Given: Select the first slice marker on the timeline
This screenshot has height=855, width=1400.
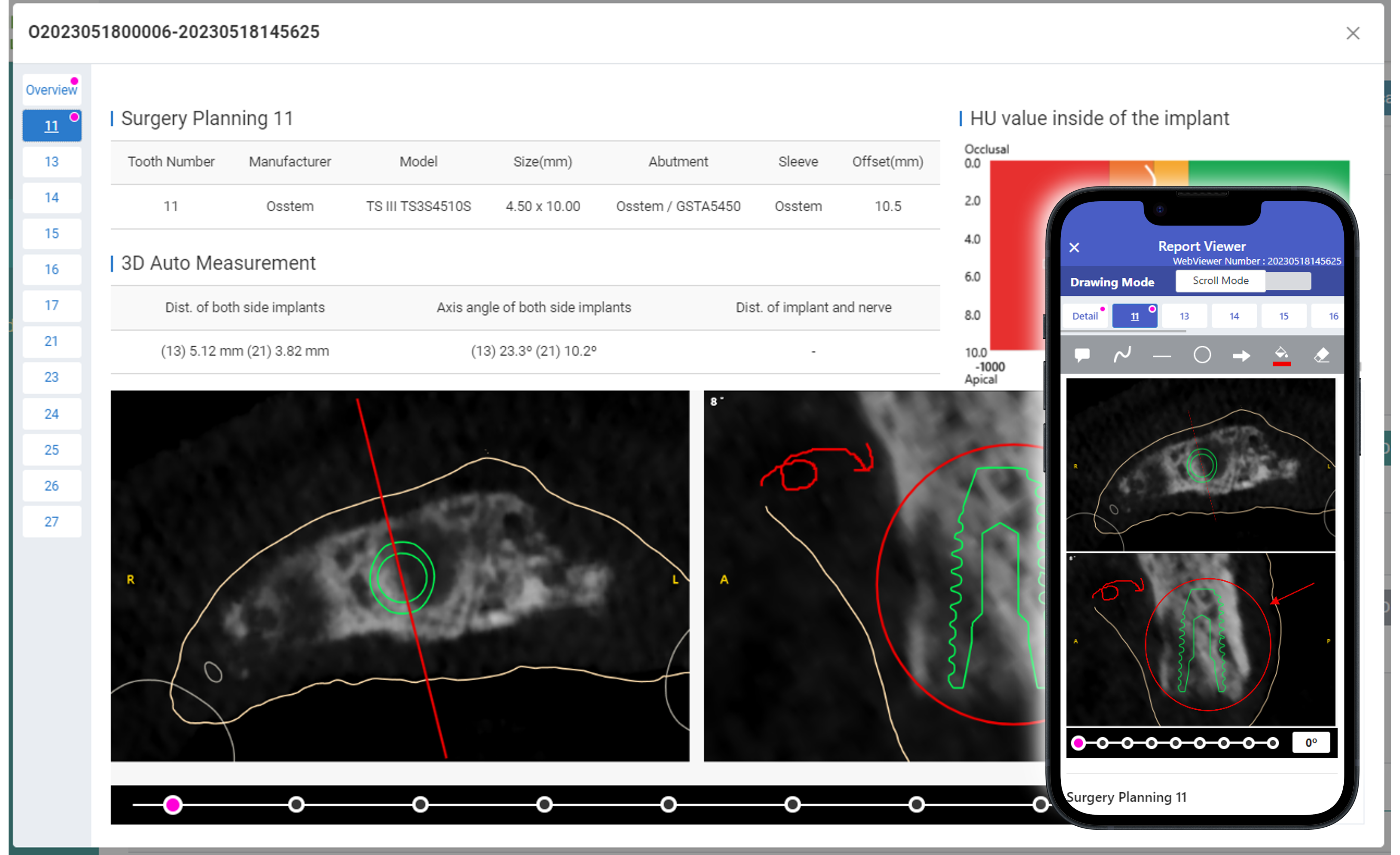Looking at the screenshot, I should click(x=173, y=805).
